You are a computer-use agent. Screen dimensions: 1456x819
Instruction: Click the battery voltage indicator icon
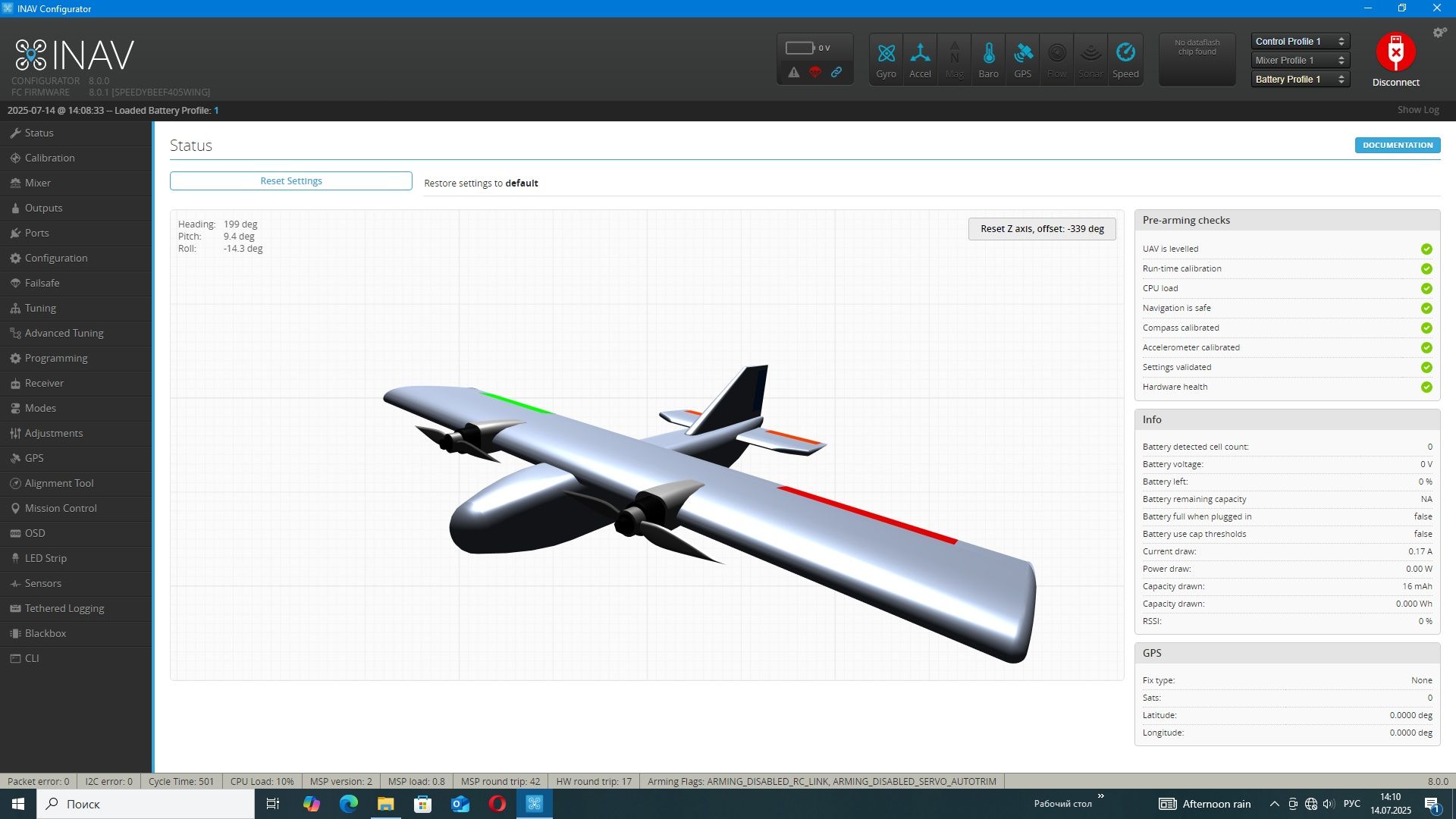tap(799, 48)
